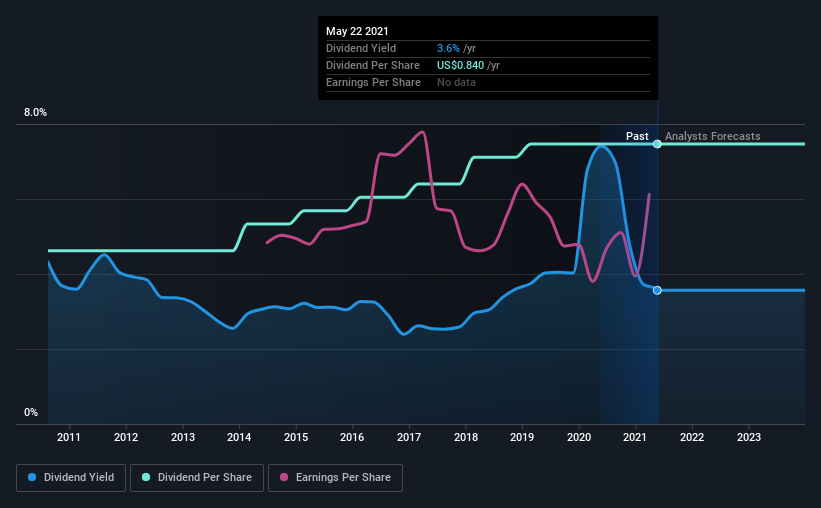Click the 2020 year label
The image size is (821, 508).
pos(579,437)
